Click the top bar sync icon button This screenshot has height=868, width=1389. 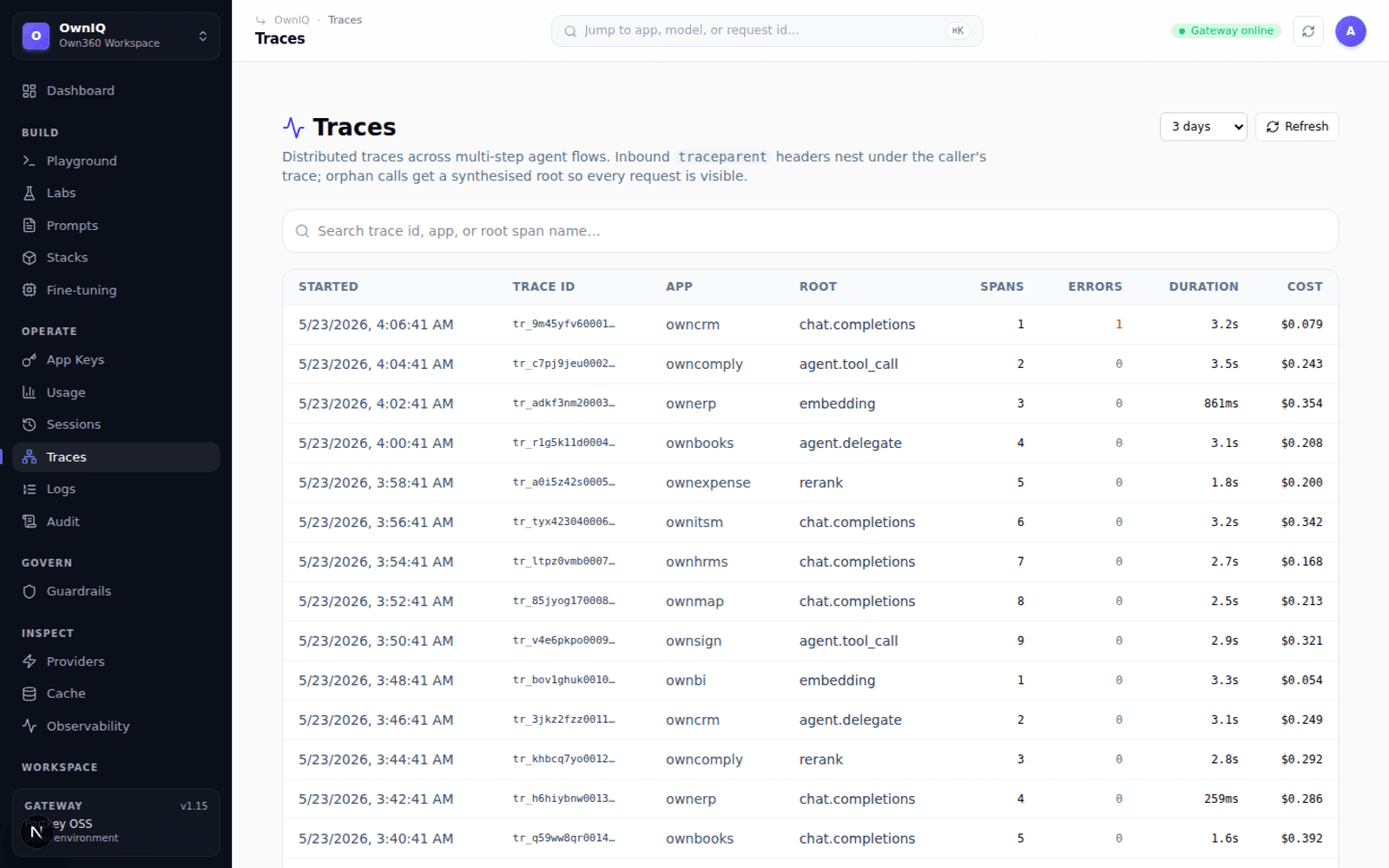(x=1308, y=31)
